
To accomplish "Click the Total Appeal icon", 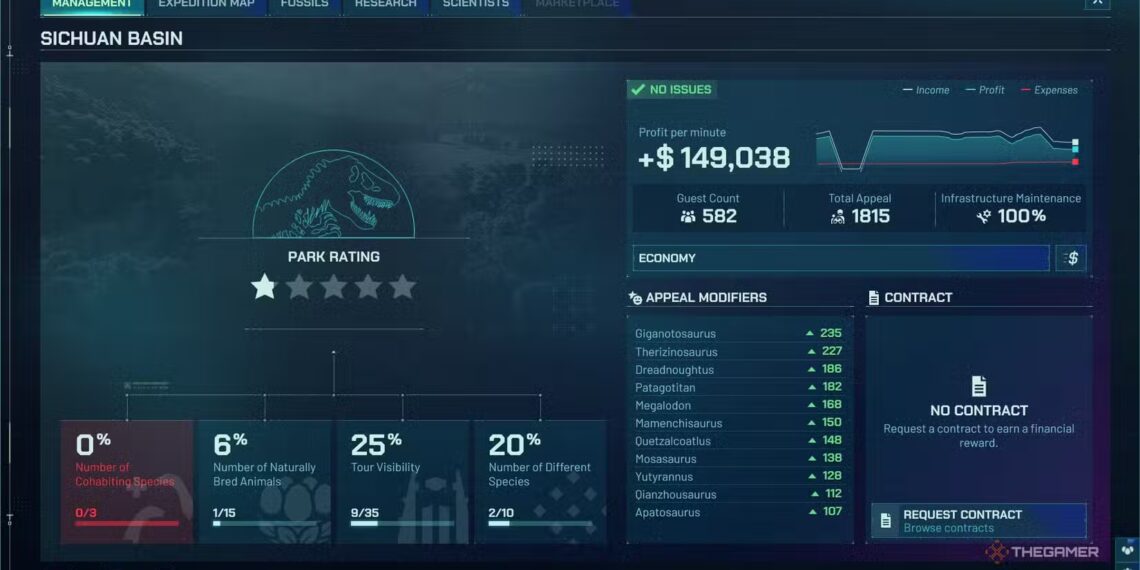I will 838,216.
